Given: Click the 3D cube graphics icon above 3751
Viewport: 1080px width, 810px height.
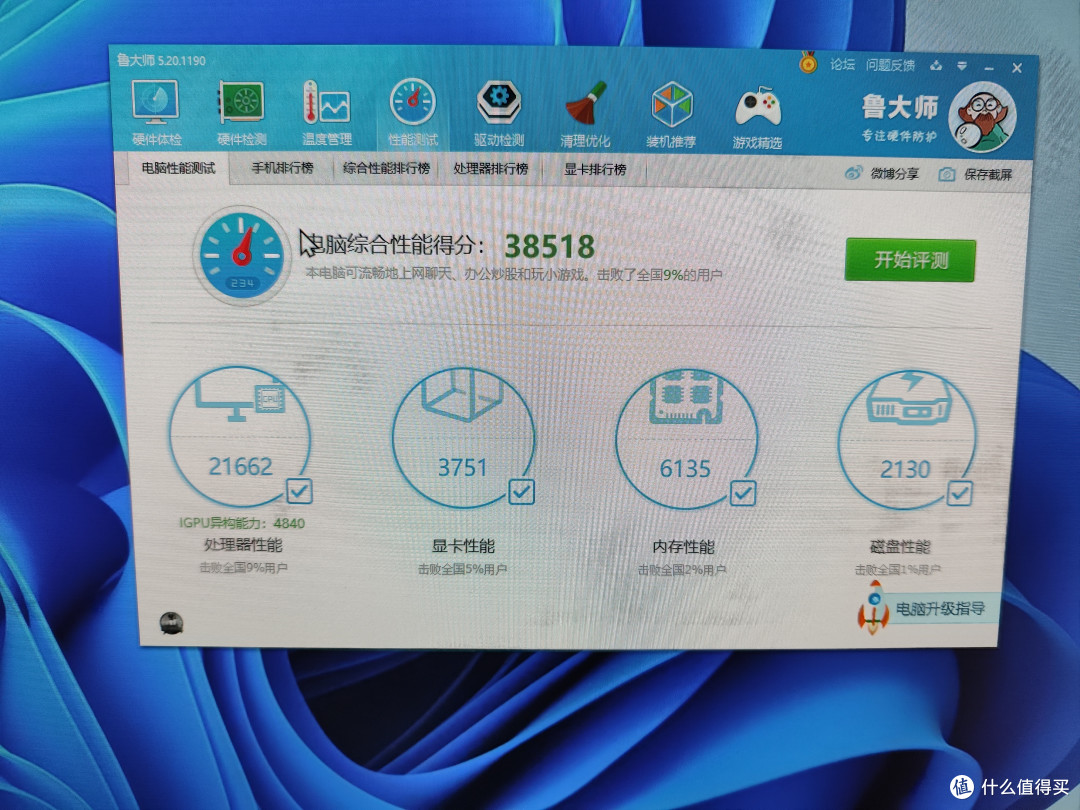Looking at the screenshot, I should tap(462, 395).
